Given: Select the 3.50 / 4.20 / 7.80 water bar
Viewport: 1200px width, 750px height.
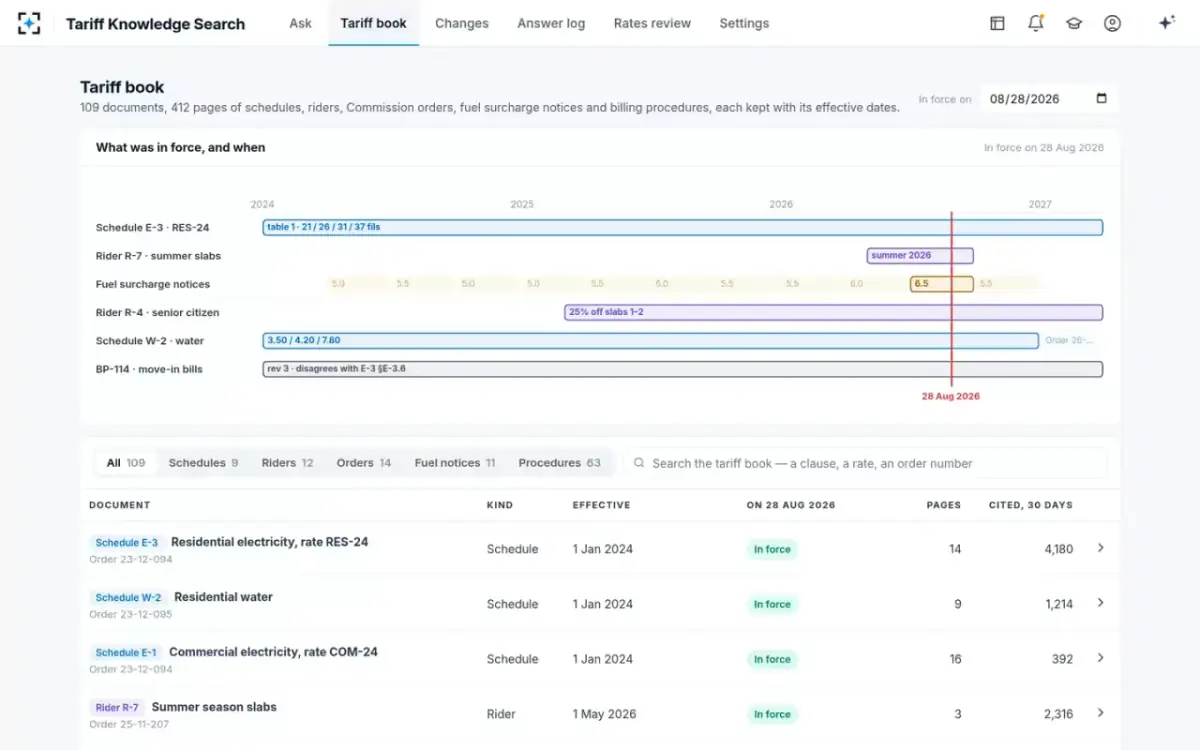Looking at the screenshot, I should point(651,341).
